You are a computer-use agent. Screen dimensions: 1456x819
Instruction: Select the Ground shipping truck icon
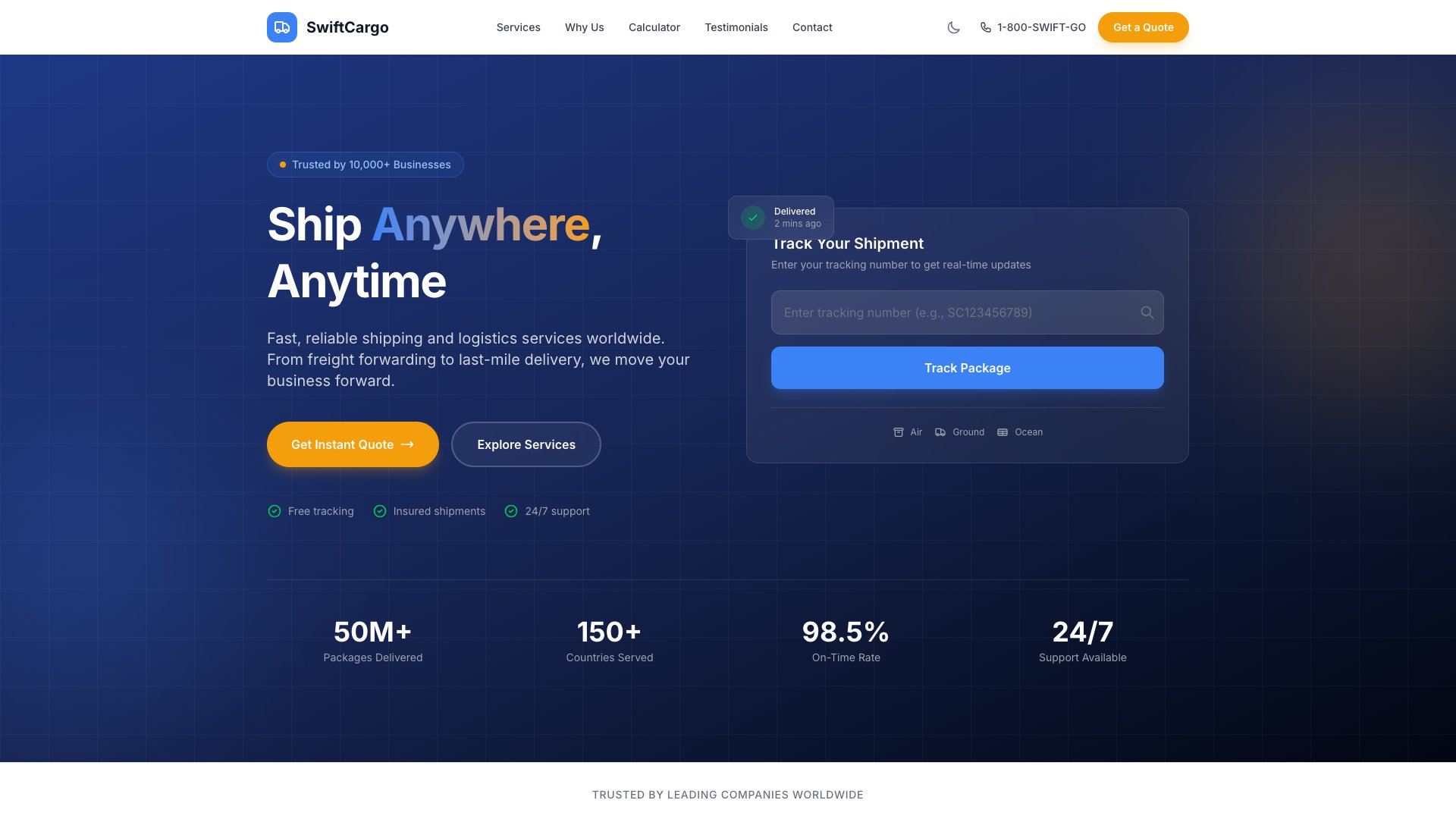tap(940, 432)
